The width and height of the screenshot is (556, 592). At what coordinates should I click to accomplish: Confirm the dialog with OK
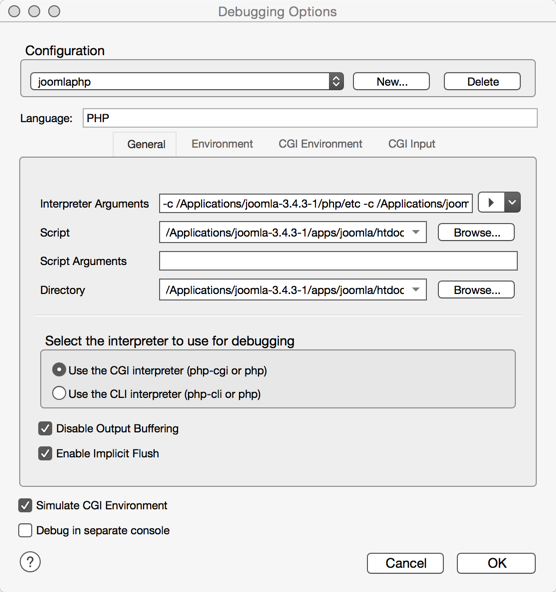tap(496, 563)
